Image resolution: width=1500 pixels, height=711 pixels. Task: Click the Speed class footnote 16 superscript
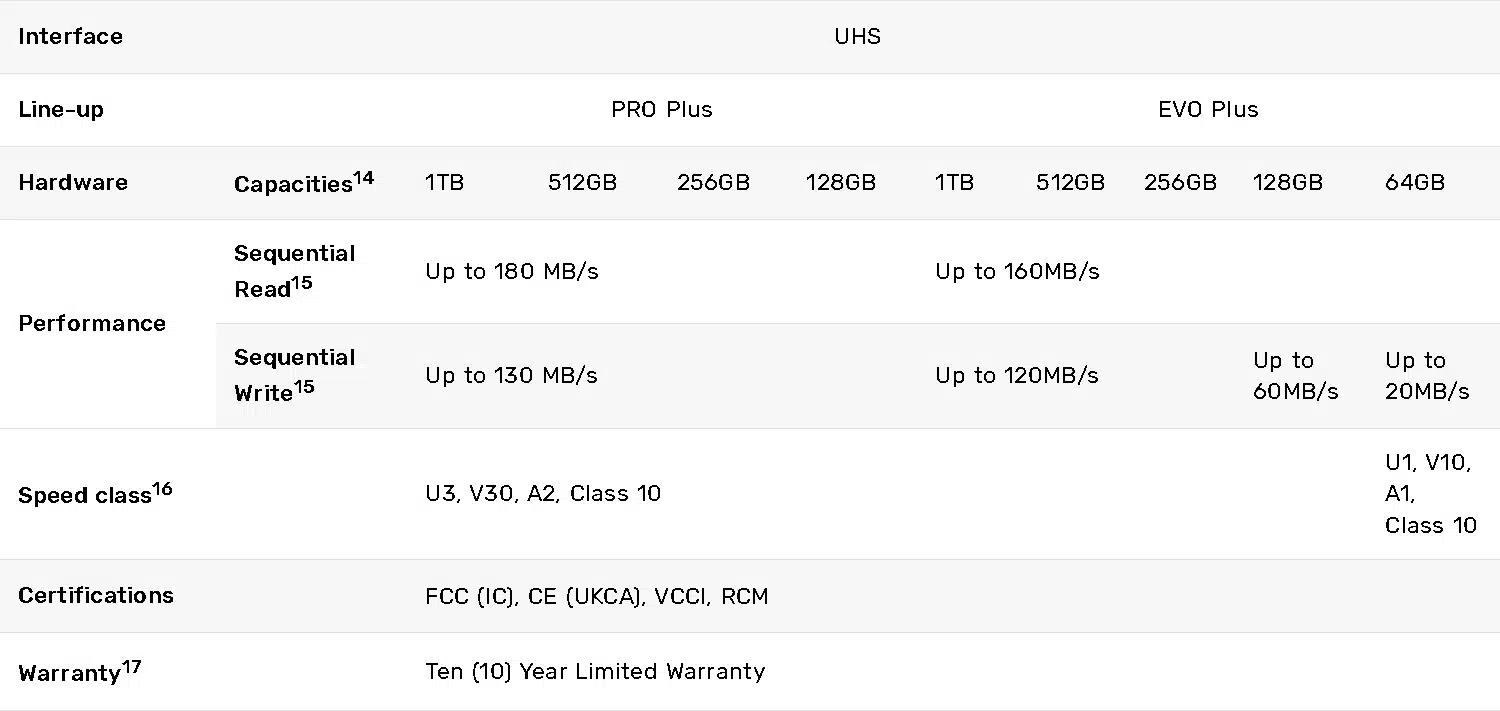162,489
